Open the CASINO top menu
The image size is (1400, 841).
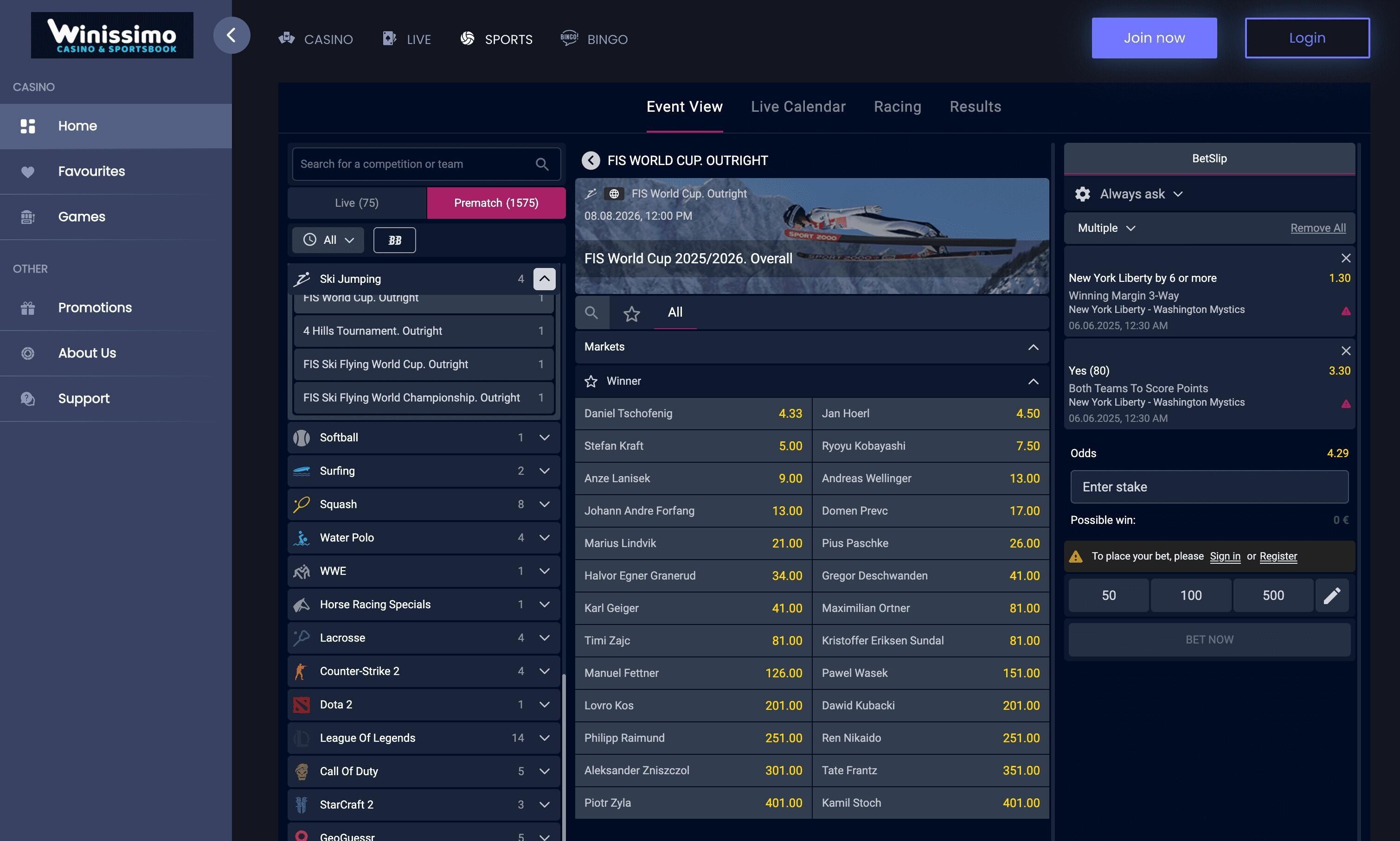(x=316, y=39)
